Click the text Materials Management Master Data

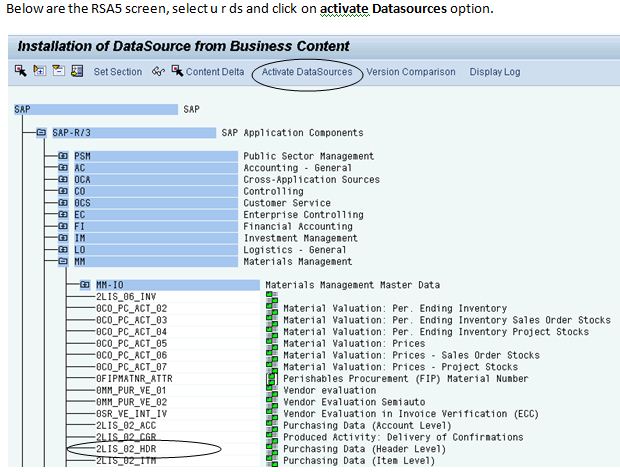pyautogui.click(x=353, y=285)
